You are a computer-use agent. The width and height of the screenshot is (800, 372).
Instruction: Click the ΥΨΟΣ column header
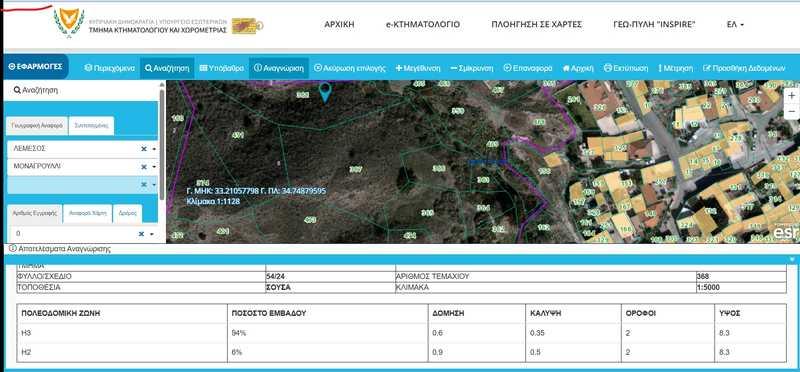click(730, 313)
